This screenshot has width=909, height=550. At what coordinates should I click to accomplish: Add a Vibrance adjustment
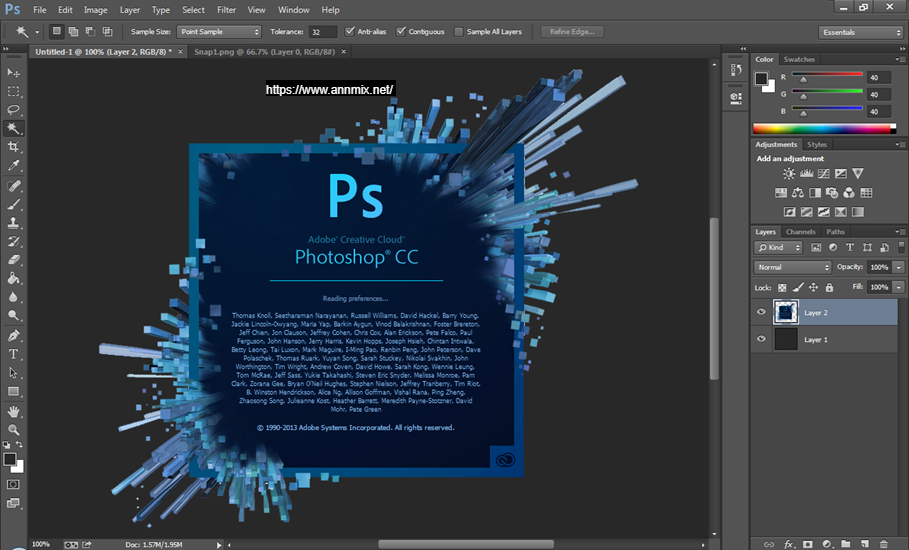(858, 173)
